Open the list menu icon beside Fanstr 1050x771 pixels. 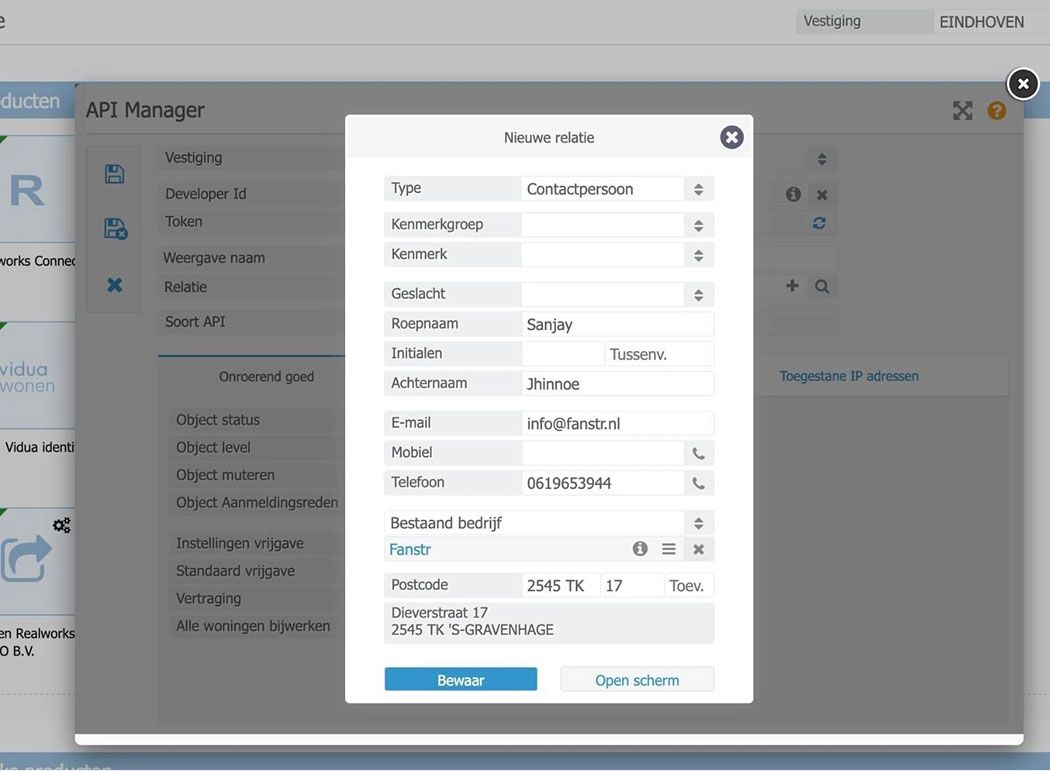point(668,549)
